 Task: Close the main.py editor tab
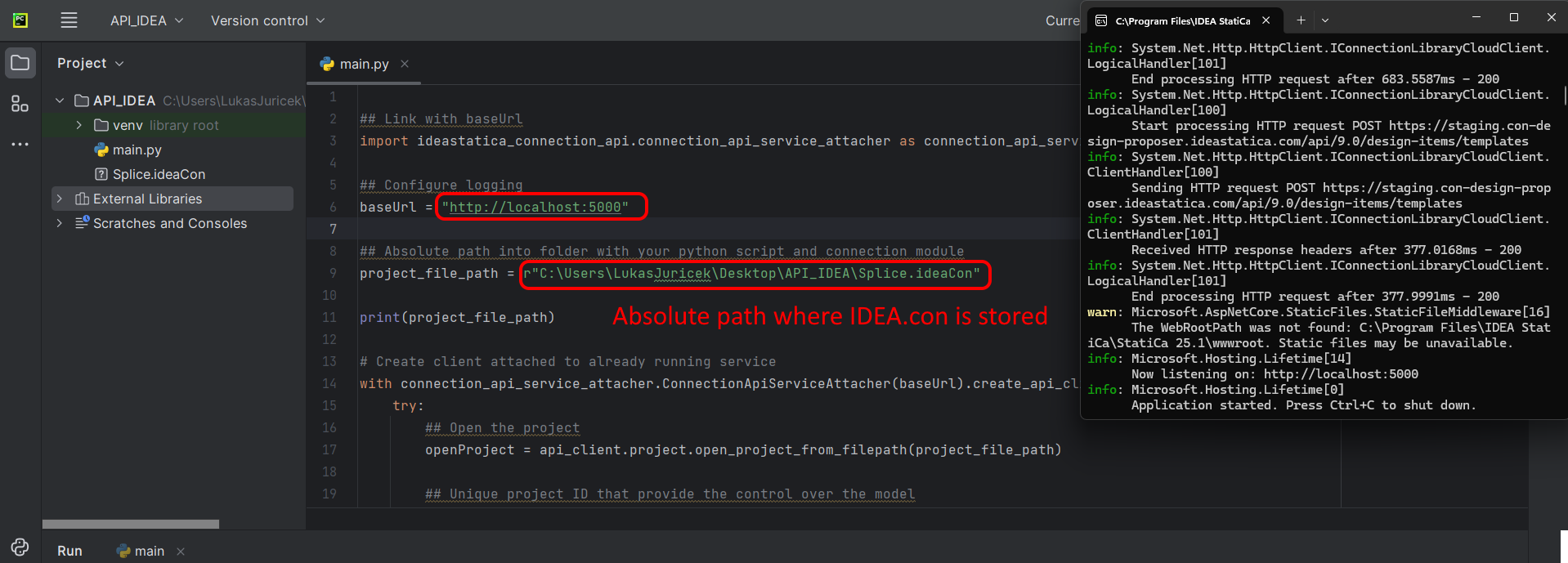tap(405, 64)
